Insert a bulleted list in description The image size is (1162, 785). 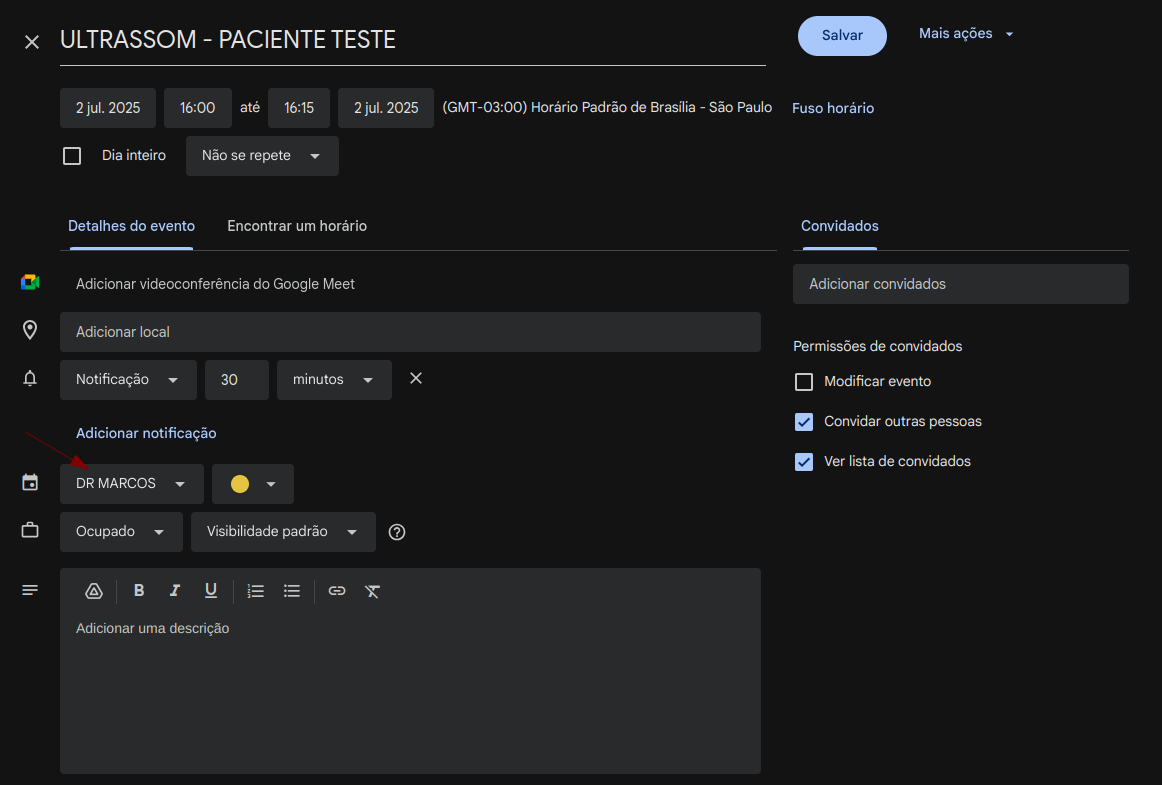click(292, 591)
